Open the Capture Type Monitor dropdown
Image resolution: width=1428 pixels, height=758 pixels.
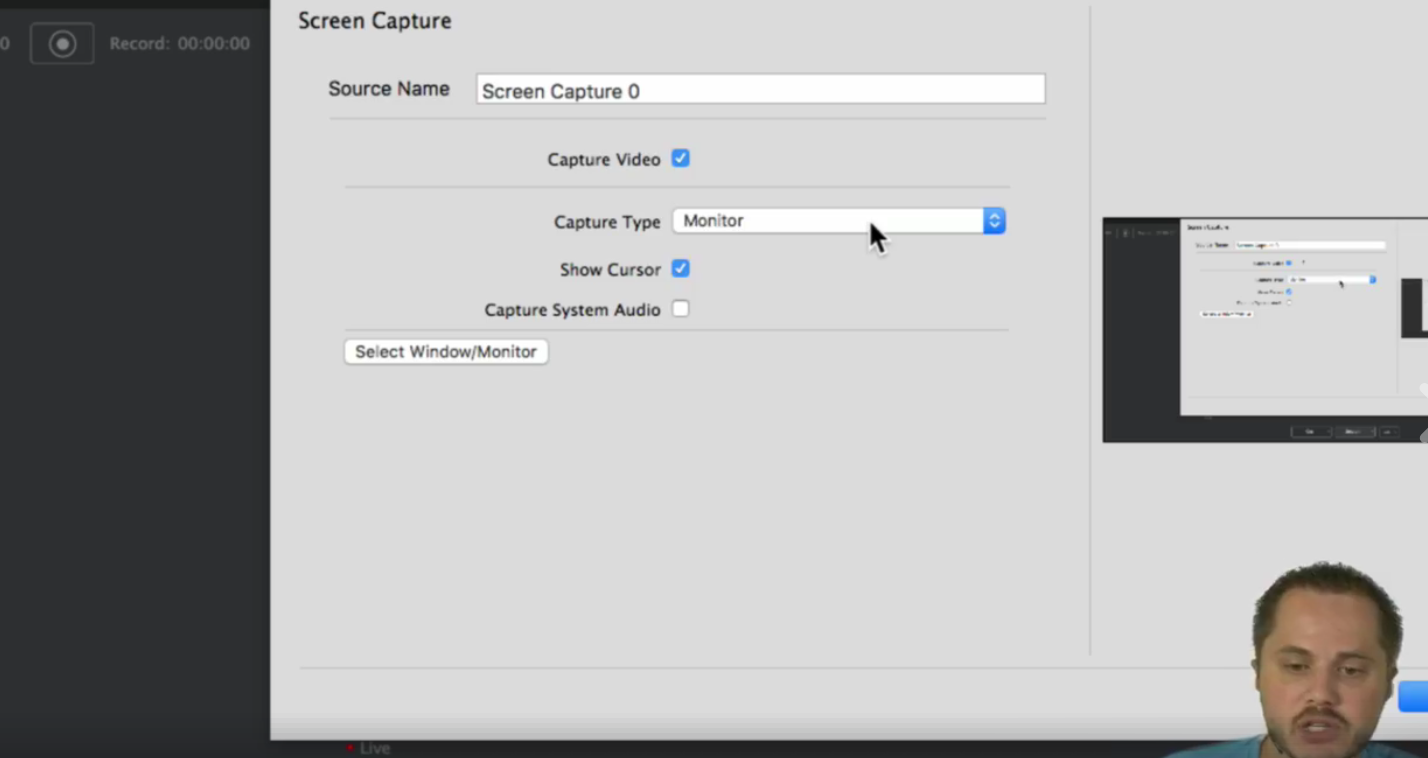[828, 221]
